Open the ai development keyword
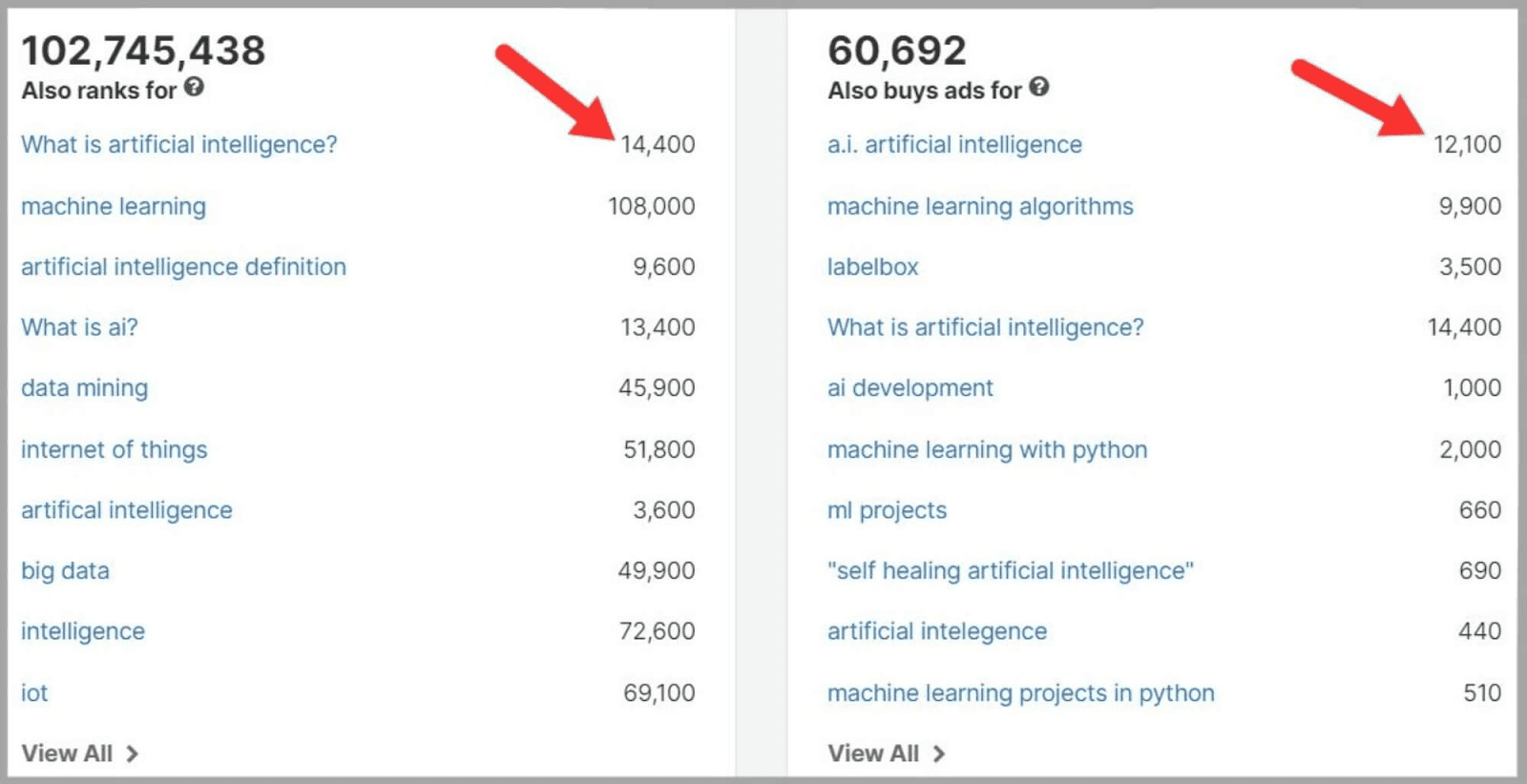1527x784 pixels. point(910,387)
